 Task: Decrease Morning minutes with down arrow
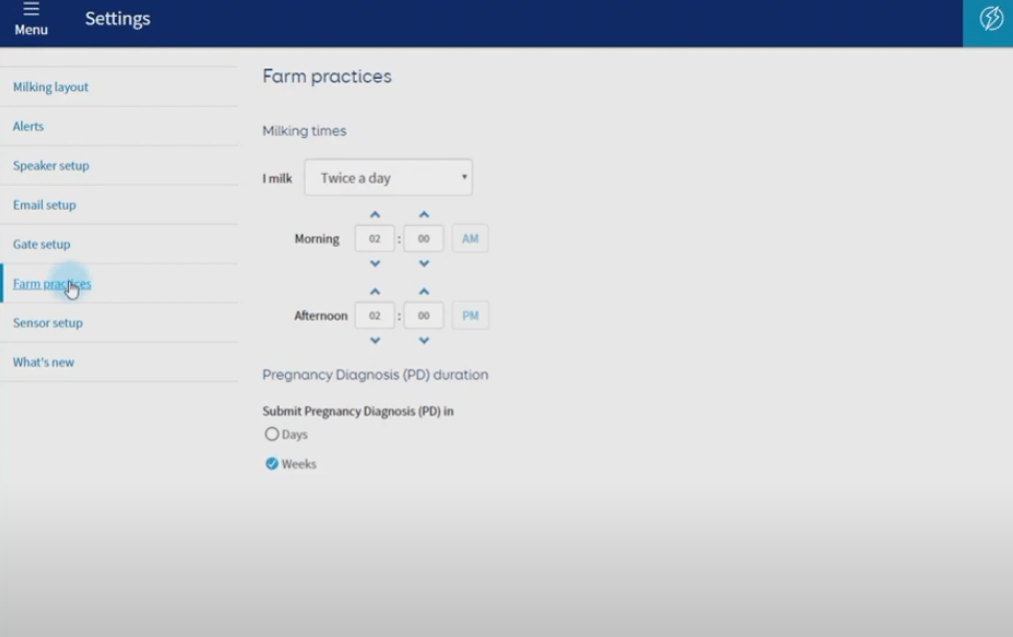click(x=424, y=264)
